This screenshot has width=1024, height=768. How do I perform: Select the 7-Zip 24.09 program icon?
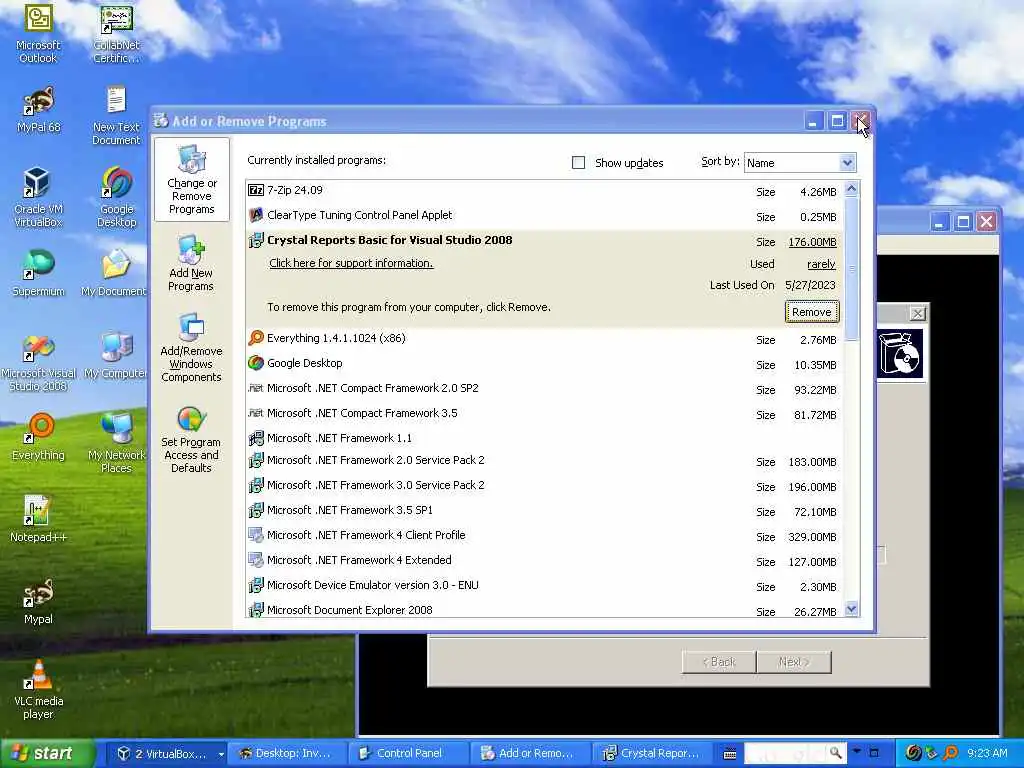tap(256, 191)
